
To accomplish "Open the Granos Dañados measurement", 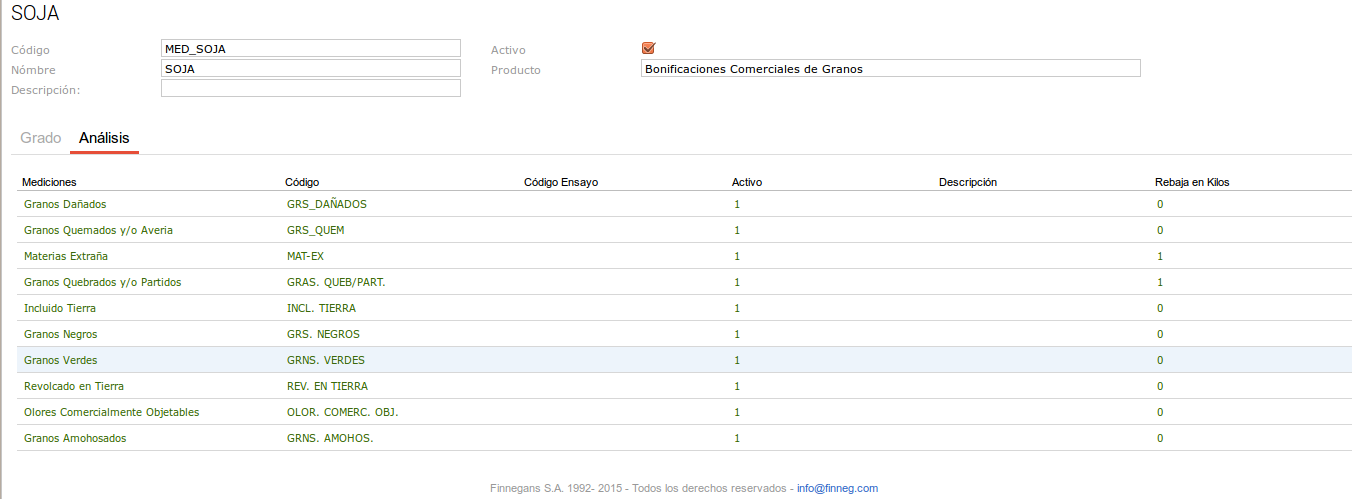I will [x=65, y=204].
